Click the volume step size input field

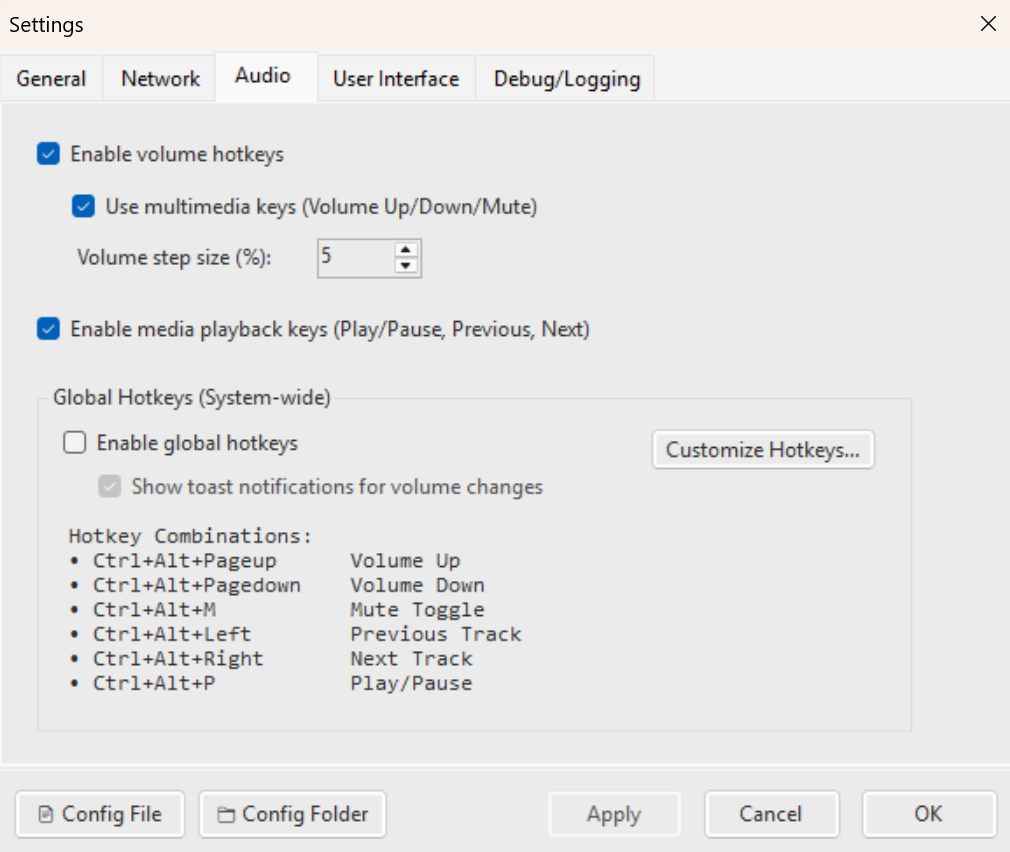(x=355, y=257)
